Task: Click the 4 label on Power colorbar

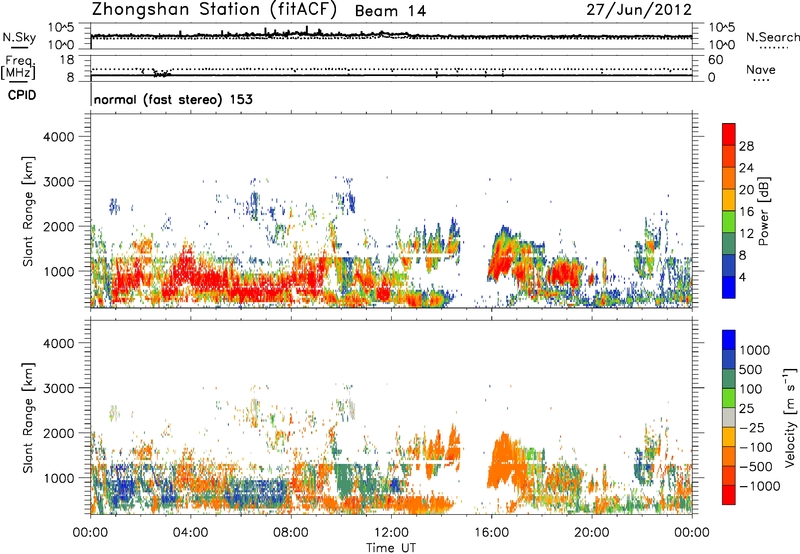Action: tap(743, 278)
